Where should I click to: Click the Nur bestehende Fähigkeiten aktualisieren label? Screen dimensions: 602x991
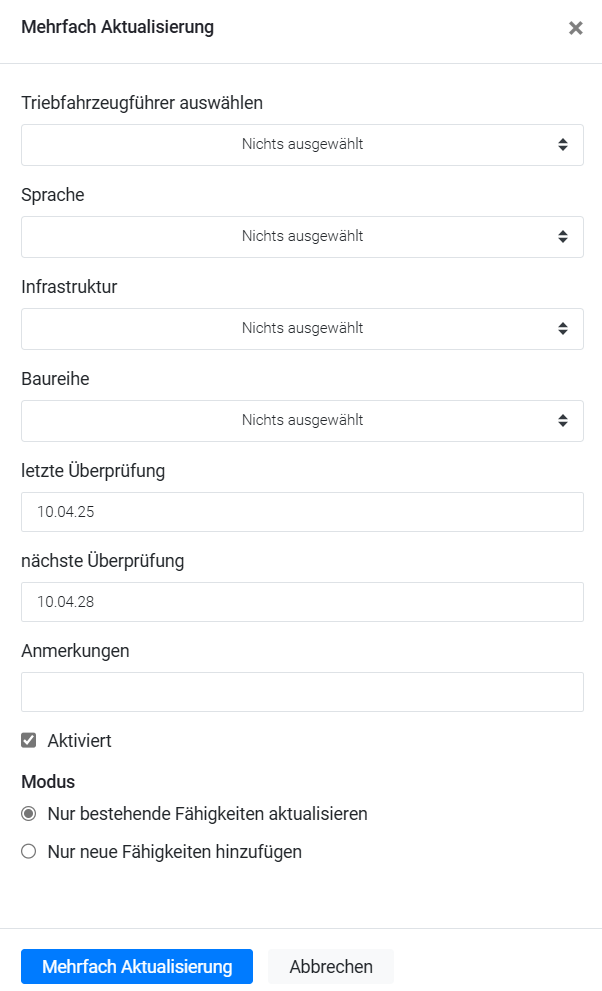208,814
